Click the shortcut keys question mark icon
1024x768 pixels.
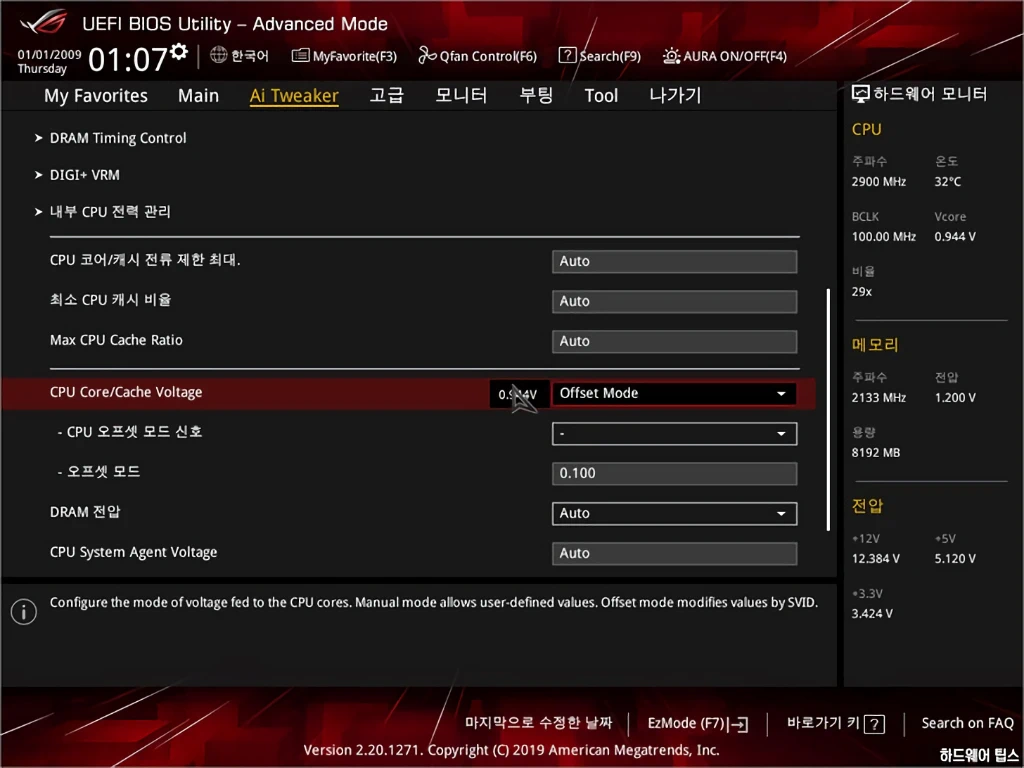(x=874, y=724)
